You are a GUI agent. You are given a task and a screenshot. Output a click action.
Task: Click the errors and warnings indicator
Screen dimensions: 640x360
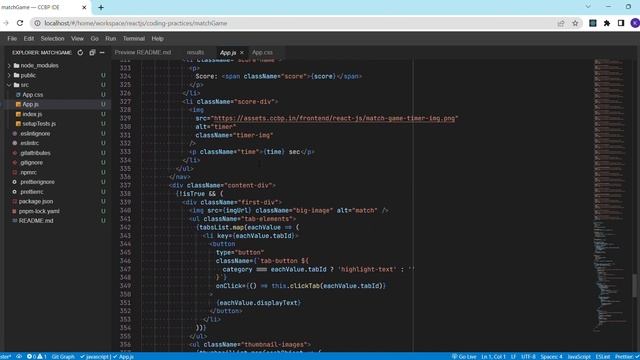point(37,356)
